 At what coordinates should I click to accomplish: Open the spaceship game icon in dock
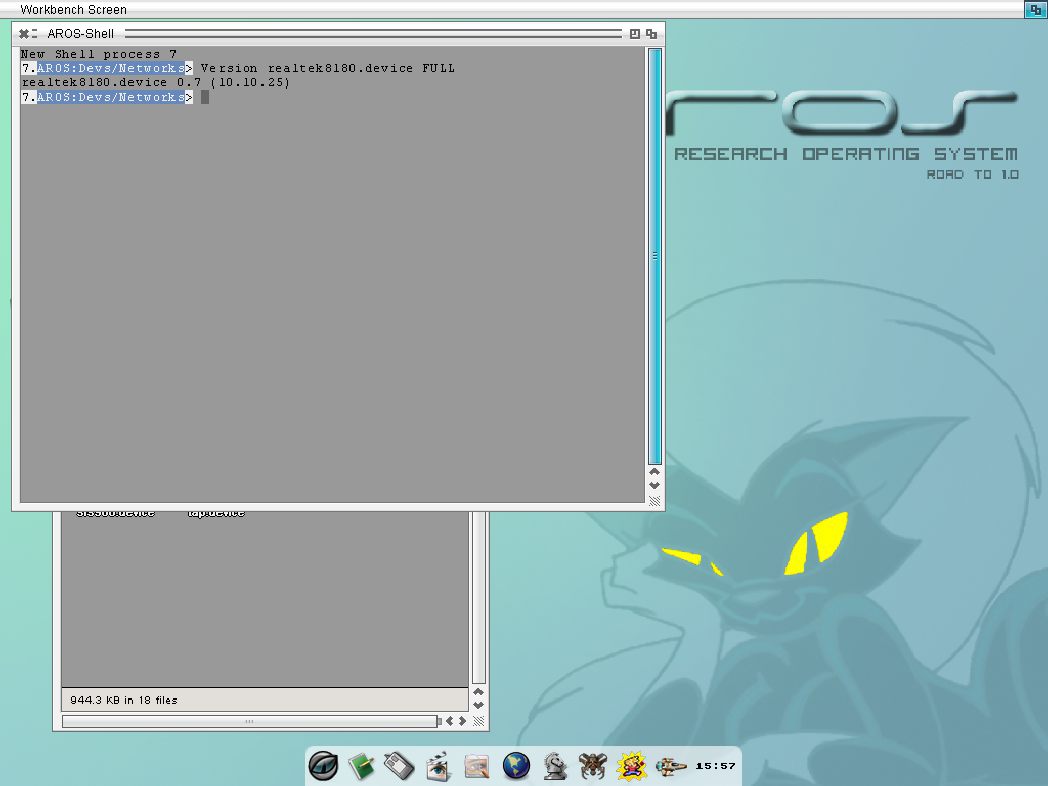(x=668, y=766)
